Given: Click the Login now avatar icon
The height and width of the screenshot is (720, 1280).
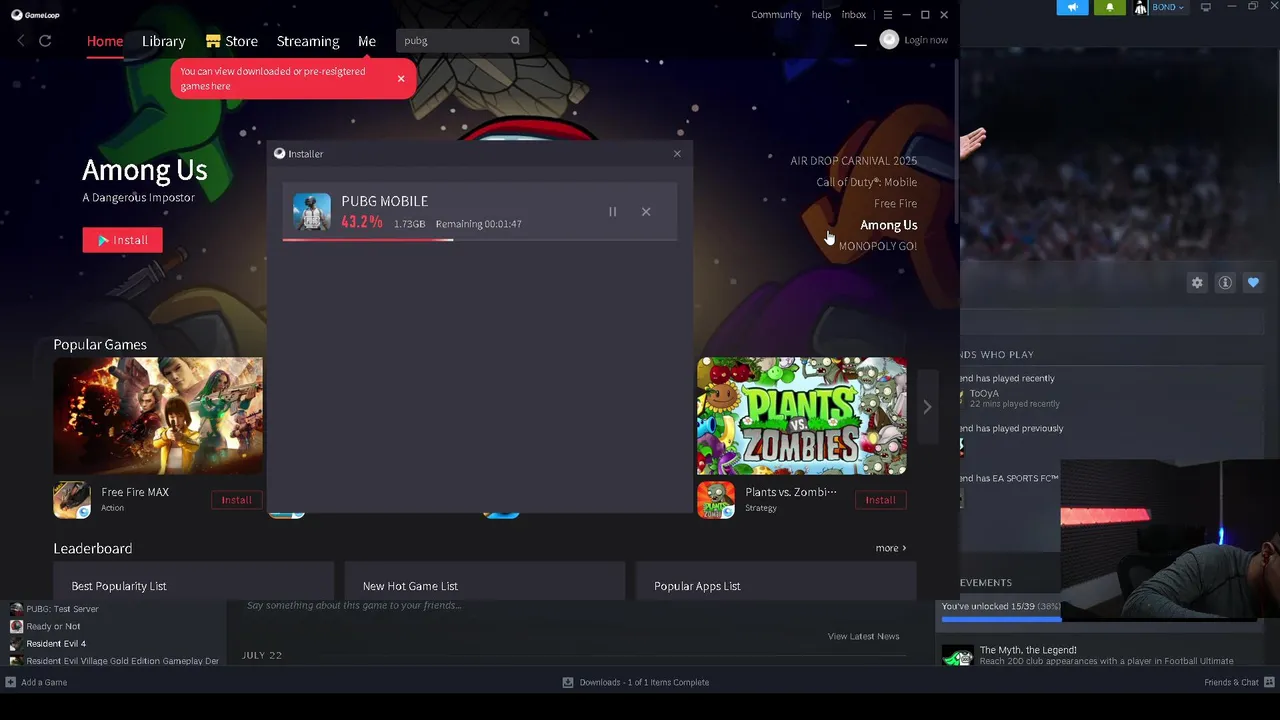Looking at the screenshot, I should (x=889, y=39).
